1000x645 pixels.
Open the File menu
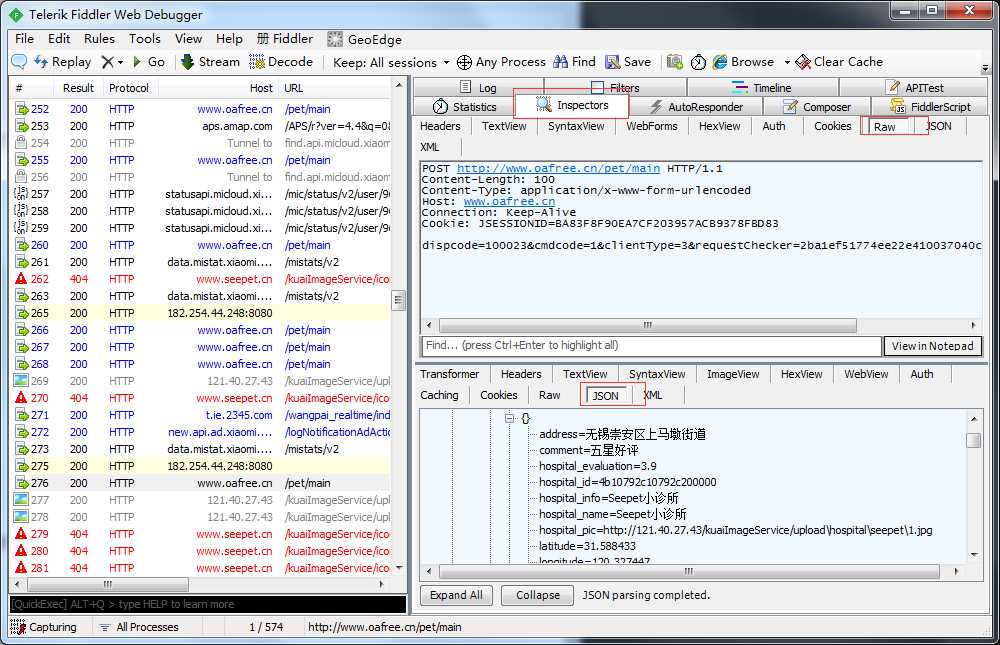24,39
